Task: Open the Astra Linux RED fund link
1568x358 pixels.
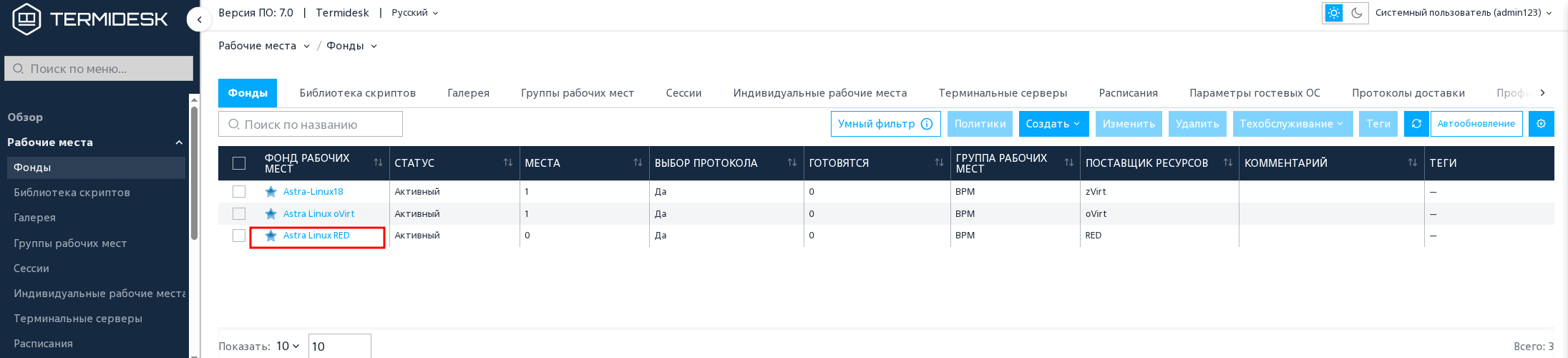Action: click(x=316, y=236)
